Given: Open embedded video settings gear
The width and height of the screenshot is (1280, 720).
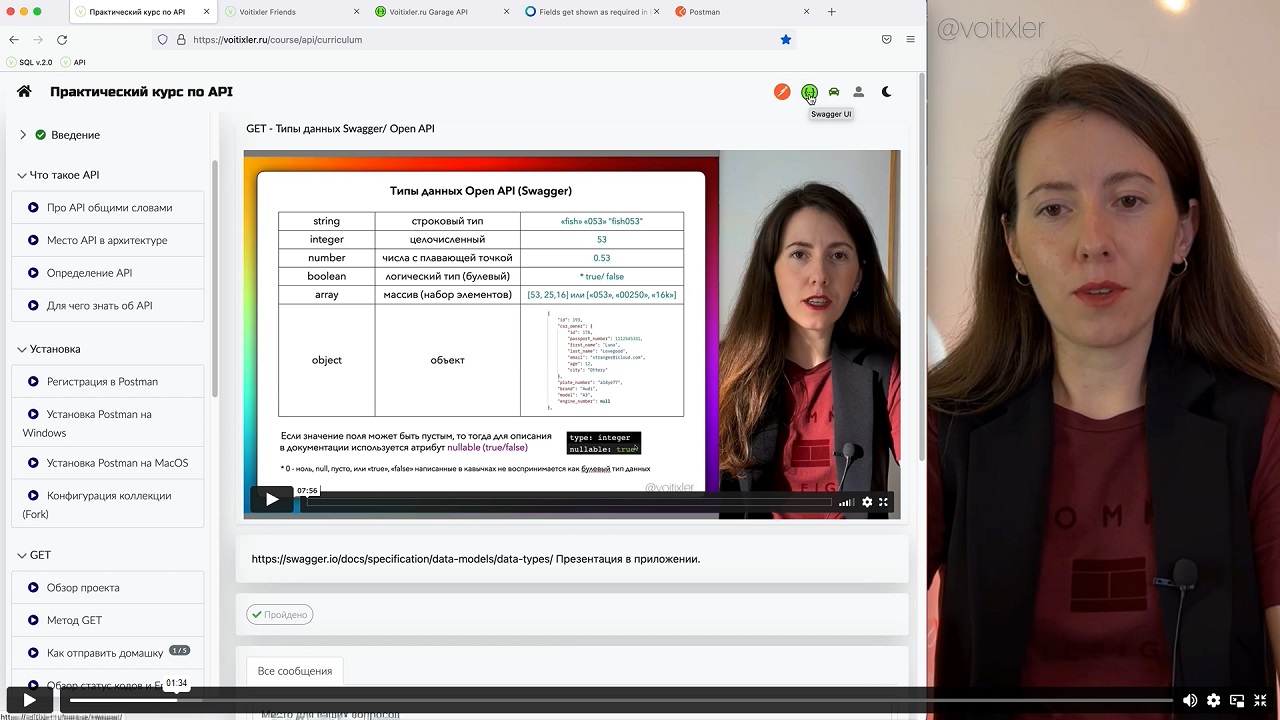Looking at the screenshot, I should pyautogui.click(x=867, y=502).
